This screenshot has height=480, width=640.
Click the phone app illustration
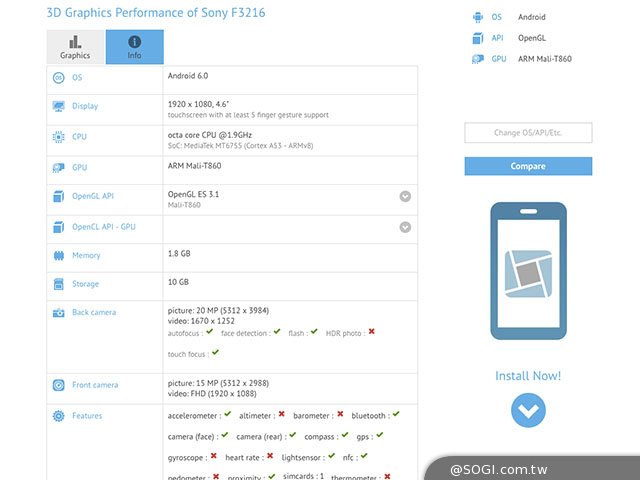[529, 271]
